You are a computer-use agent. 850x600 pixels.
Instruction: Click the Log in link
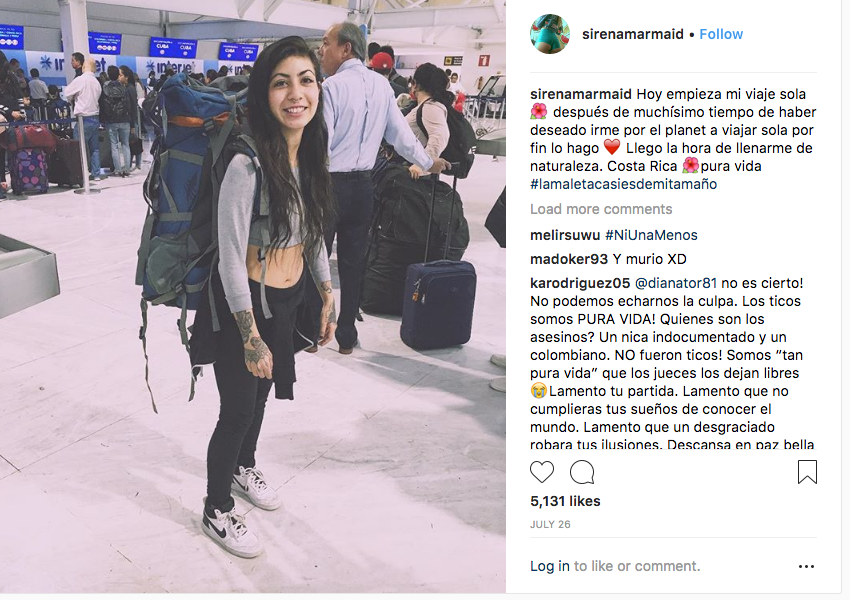[x=550, y=566]
